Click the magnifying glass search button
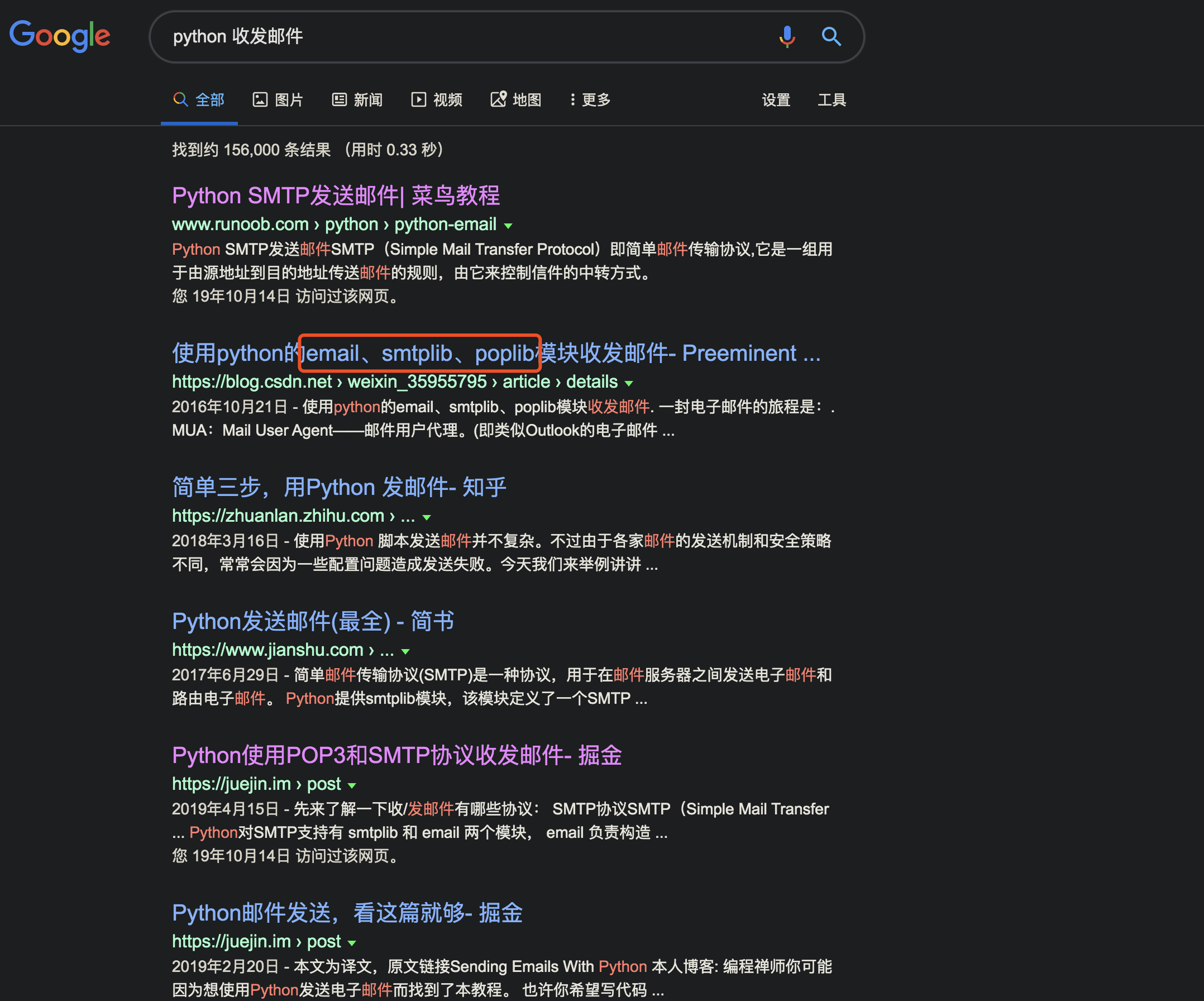 tap(831, 37)
